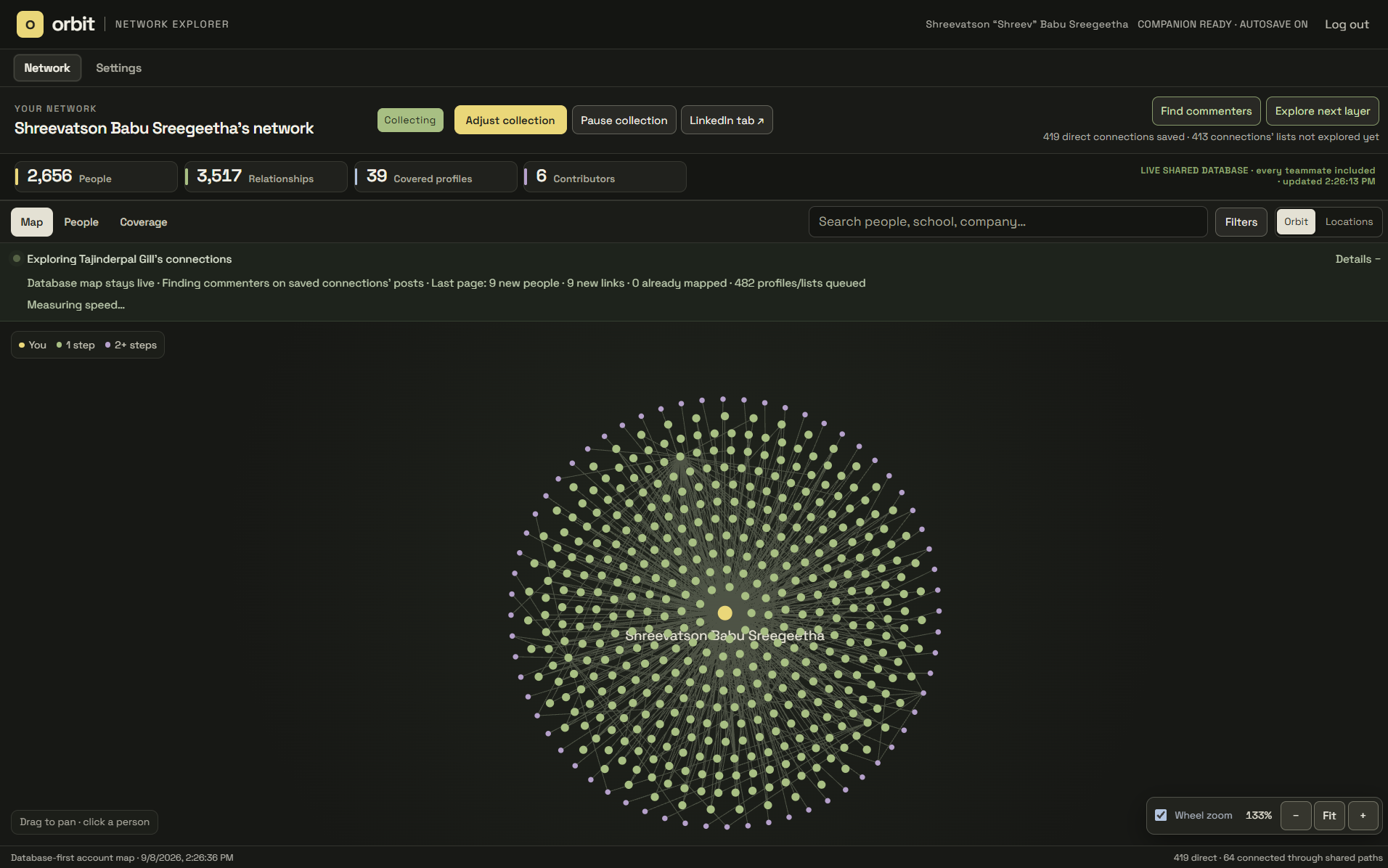Click the 2,656 People stat card
The height and width of the screenshot is (868, 1388).
[x=95, y=176]
